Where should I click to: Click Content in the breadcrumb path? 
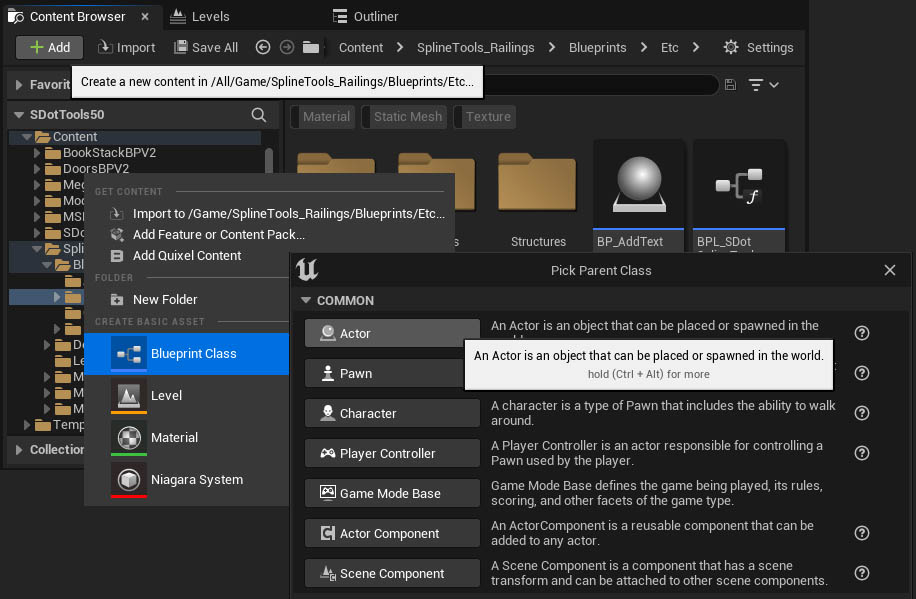point(361,47)
